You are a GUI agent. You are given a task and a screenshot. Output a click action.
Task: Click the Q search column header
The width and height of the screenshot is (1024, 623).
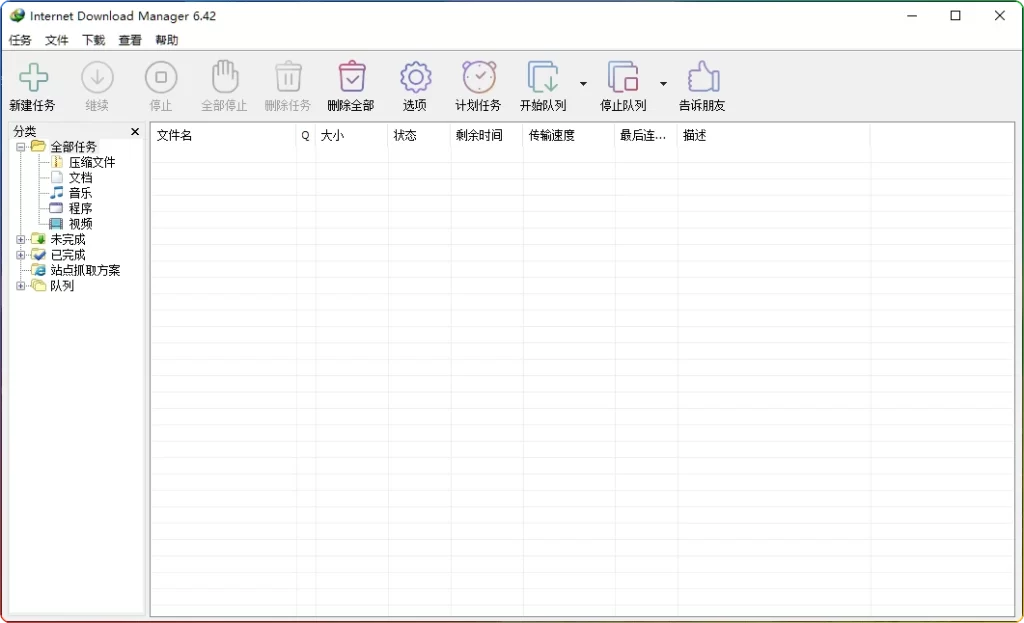(303, 135)
